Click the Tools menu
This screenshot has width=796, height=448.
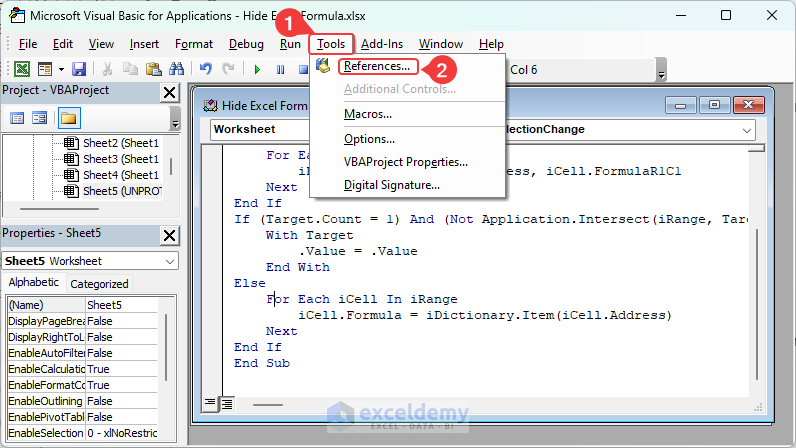click(331, 44)
